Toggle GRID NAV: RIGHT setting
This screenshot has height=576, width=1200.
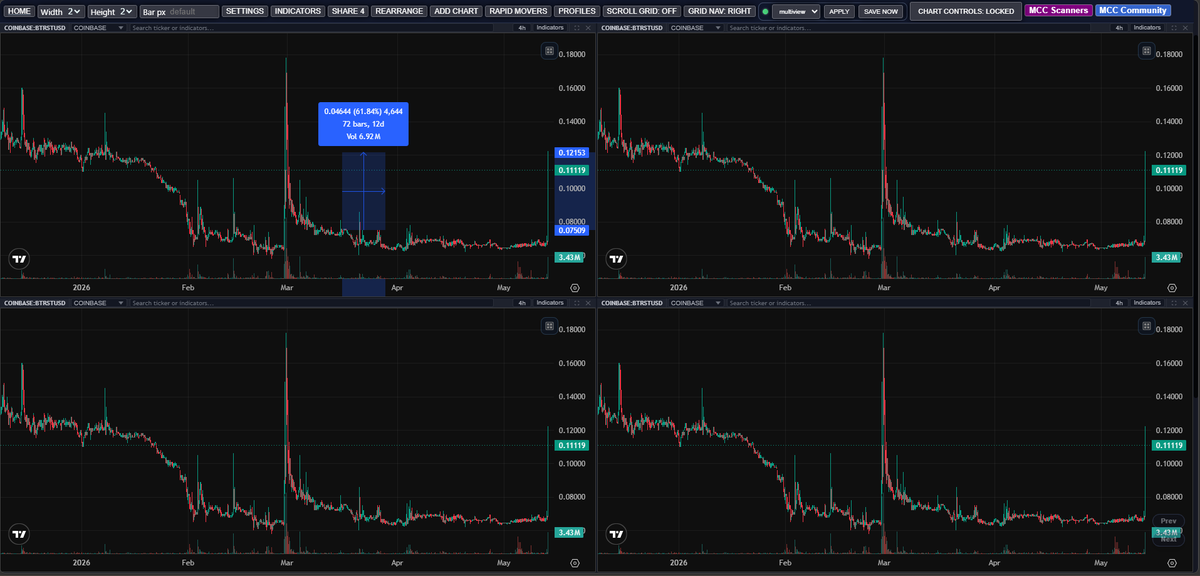720,11
